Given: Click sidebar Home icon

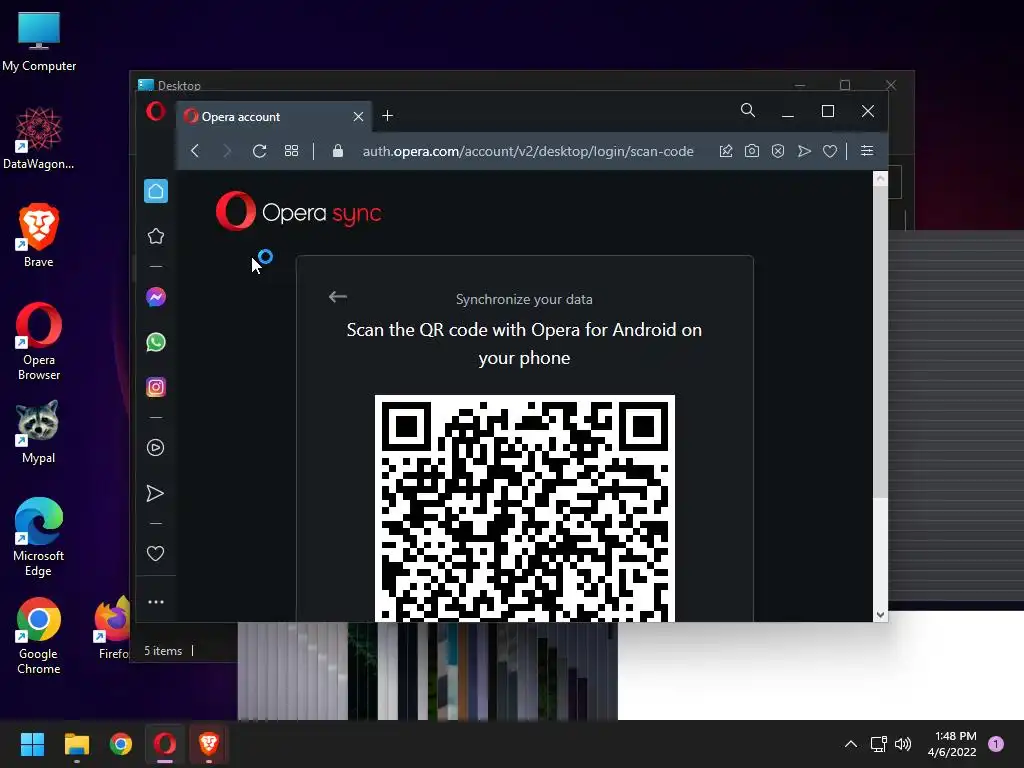Looking at the screenshot, I should [x=155, y=191].
